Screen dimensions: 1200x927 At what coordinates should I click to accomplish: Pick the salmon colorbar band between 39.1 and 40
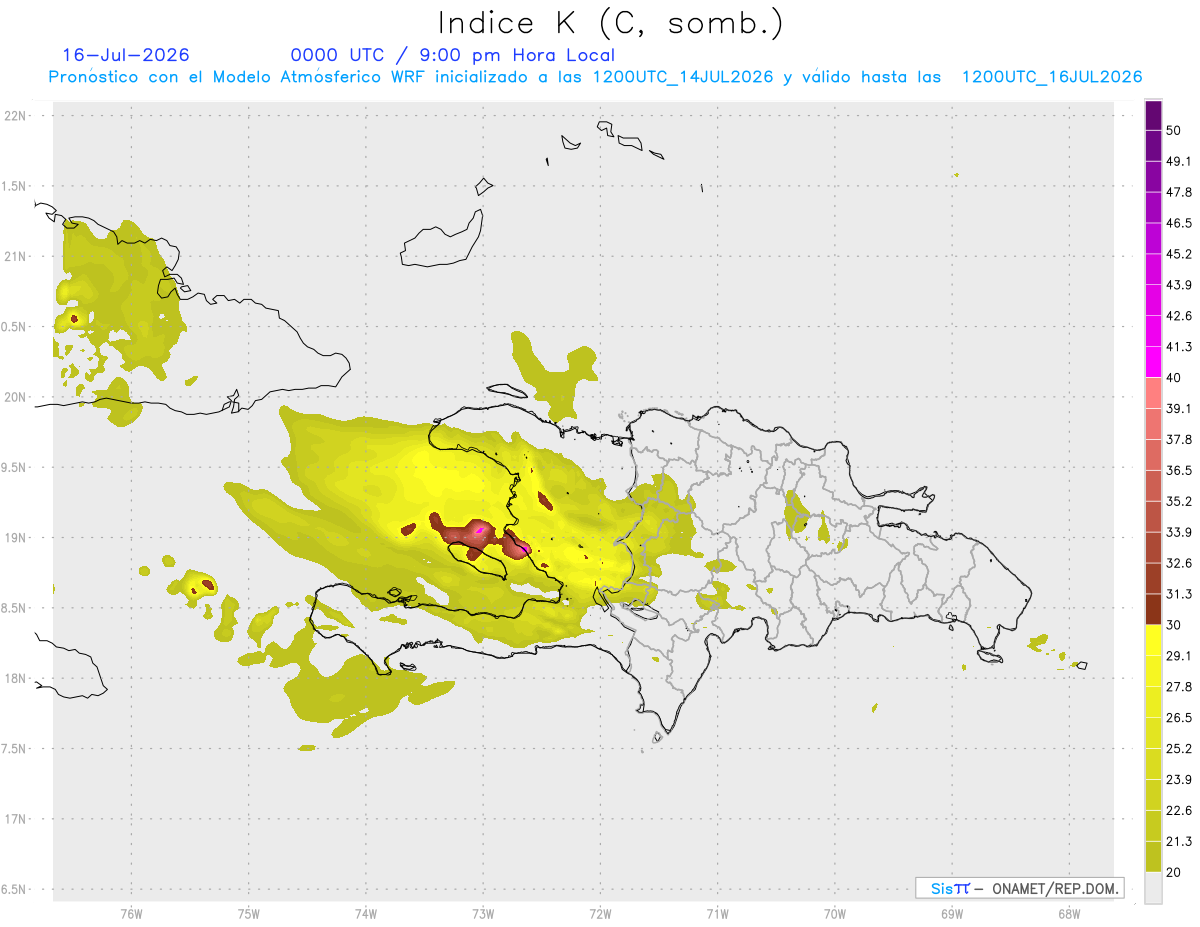(x=1153, y=393)
